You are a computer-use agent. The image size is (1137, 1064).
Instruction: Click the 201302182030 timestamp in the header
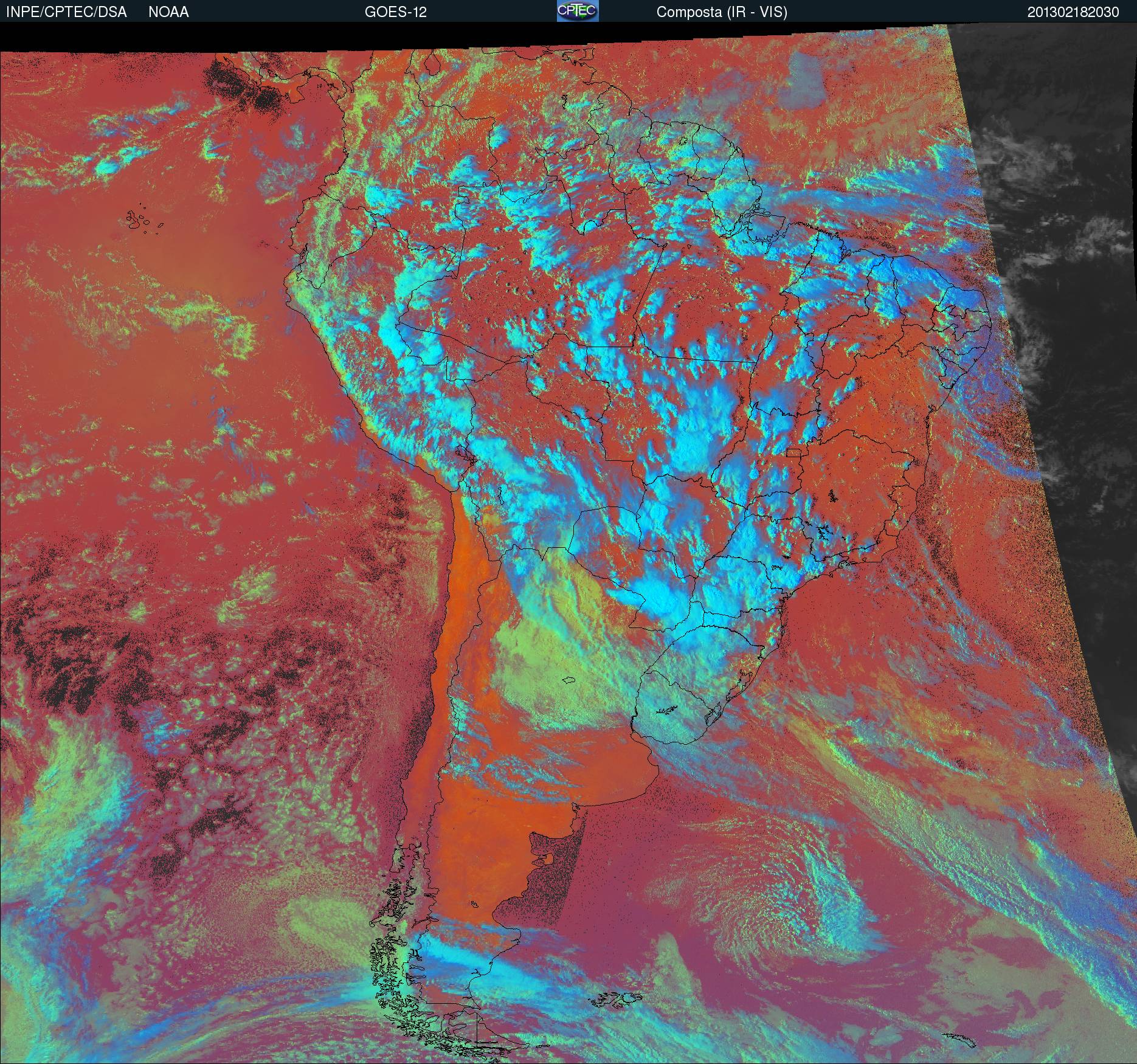pos(1073,12)
